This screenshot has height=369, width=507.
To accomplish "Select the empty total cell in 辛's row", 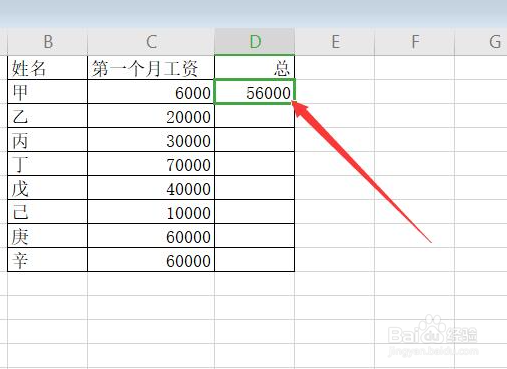I will [255, 260].
